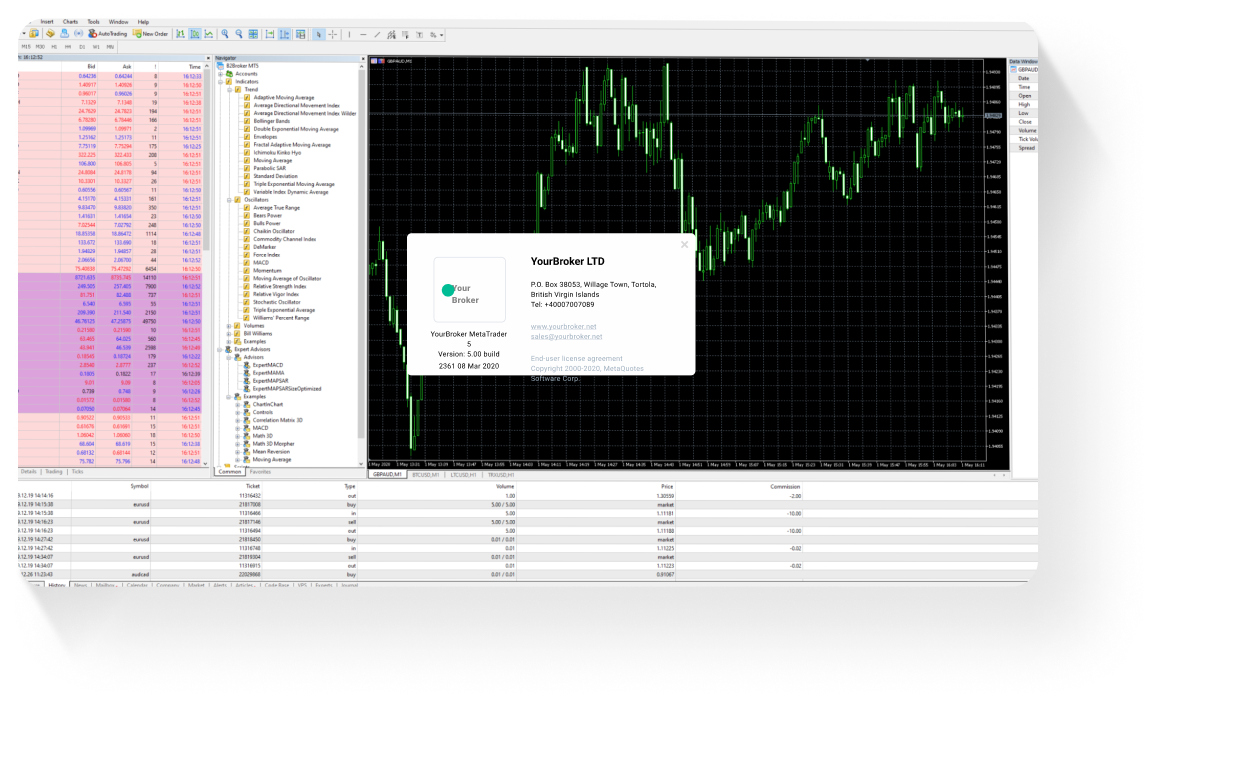
Task: Open the End-user license agreement link
Action: tap(576, 358)
